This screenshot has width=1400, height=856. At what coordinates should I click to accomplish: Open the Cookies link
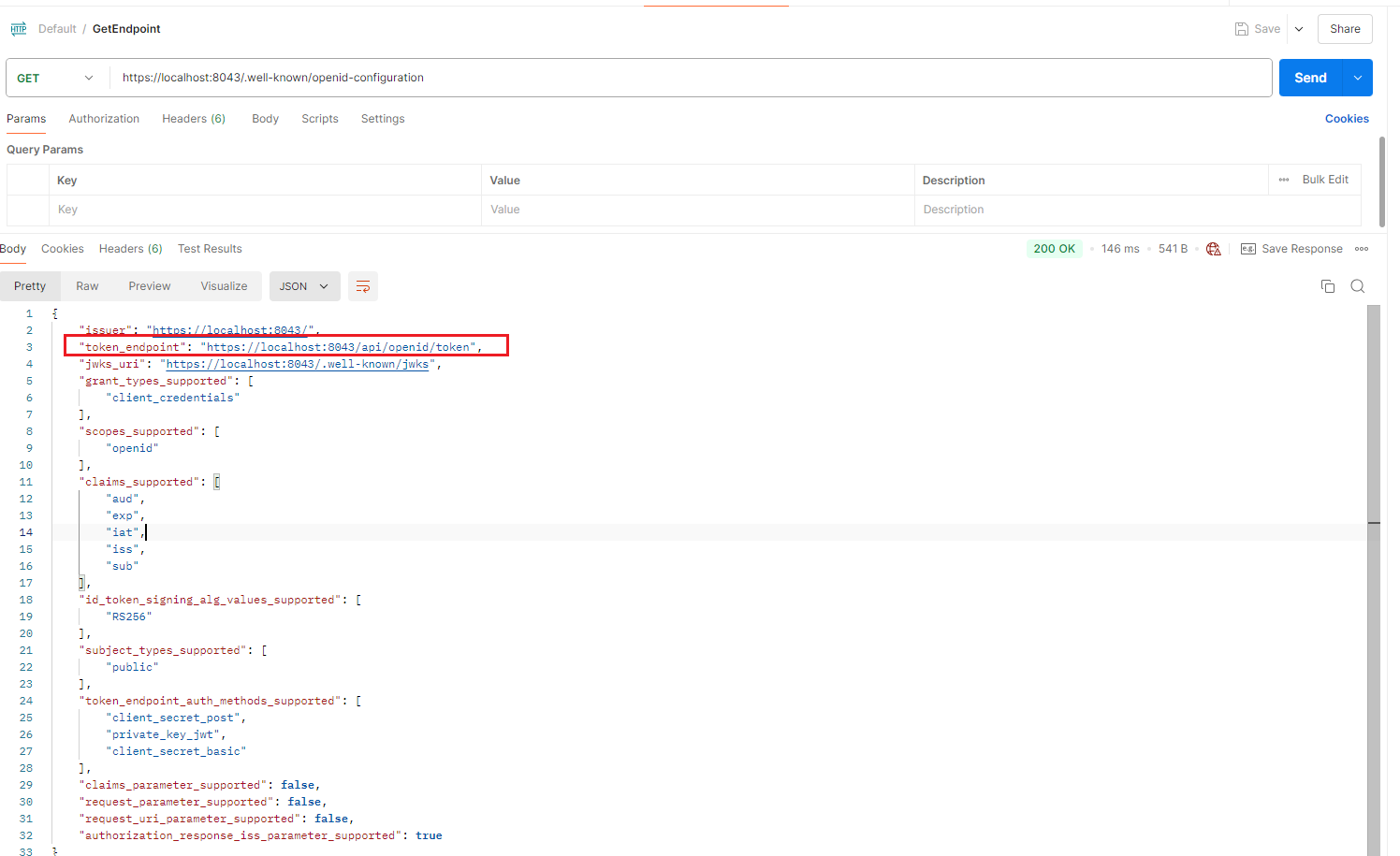coord(1346,119)
